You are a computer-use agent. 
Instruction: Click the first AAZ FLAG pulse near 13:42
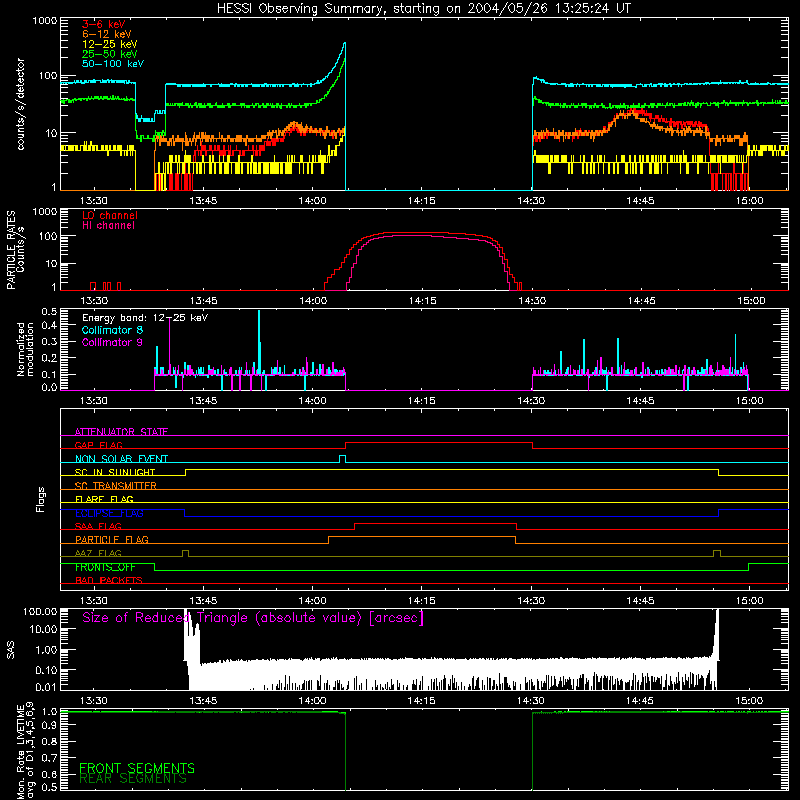(185, 553)
